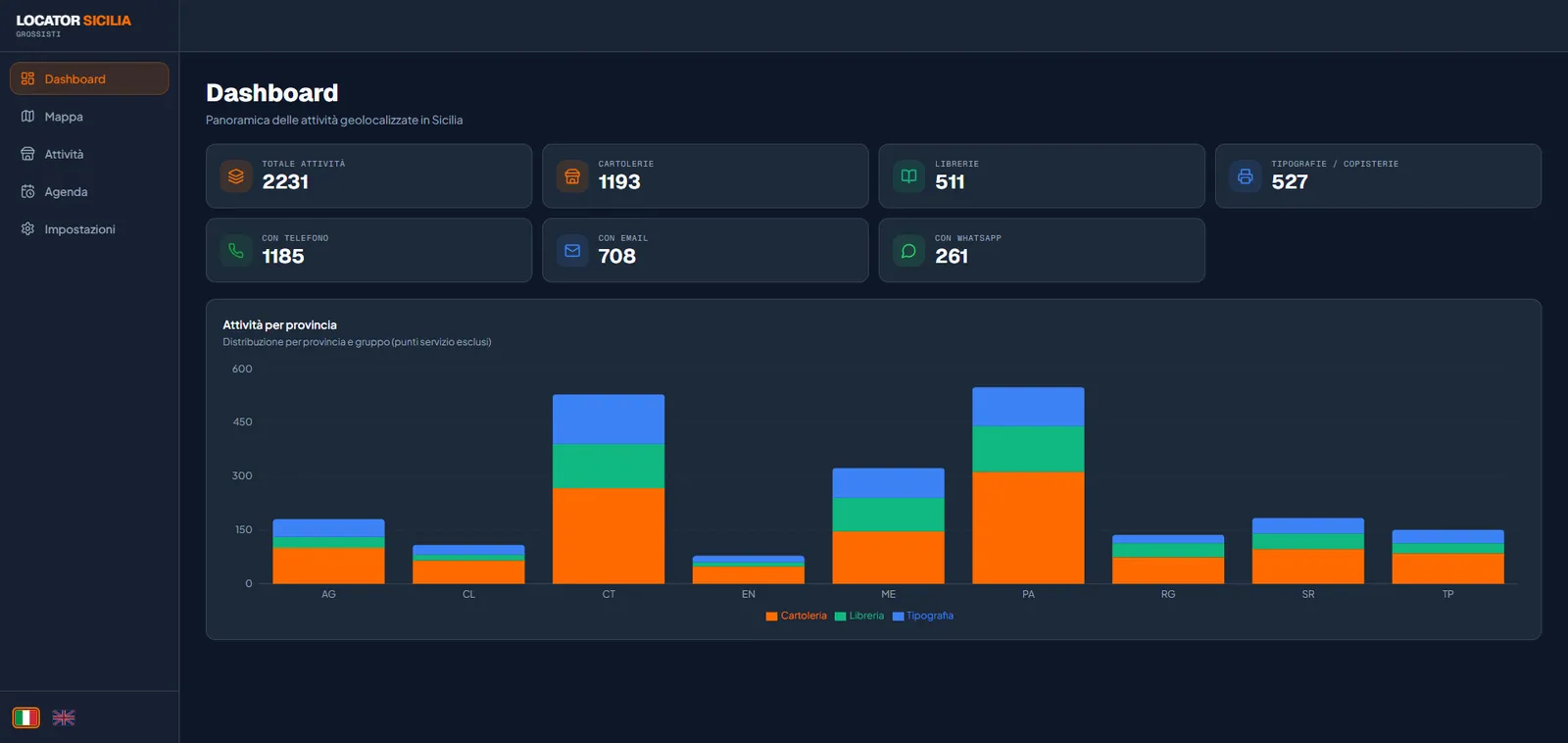The image size is (1568, 743).
Task: Click the Locator Sicilia logo
Action: click(x=73, y=25)
